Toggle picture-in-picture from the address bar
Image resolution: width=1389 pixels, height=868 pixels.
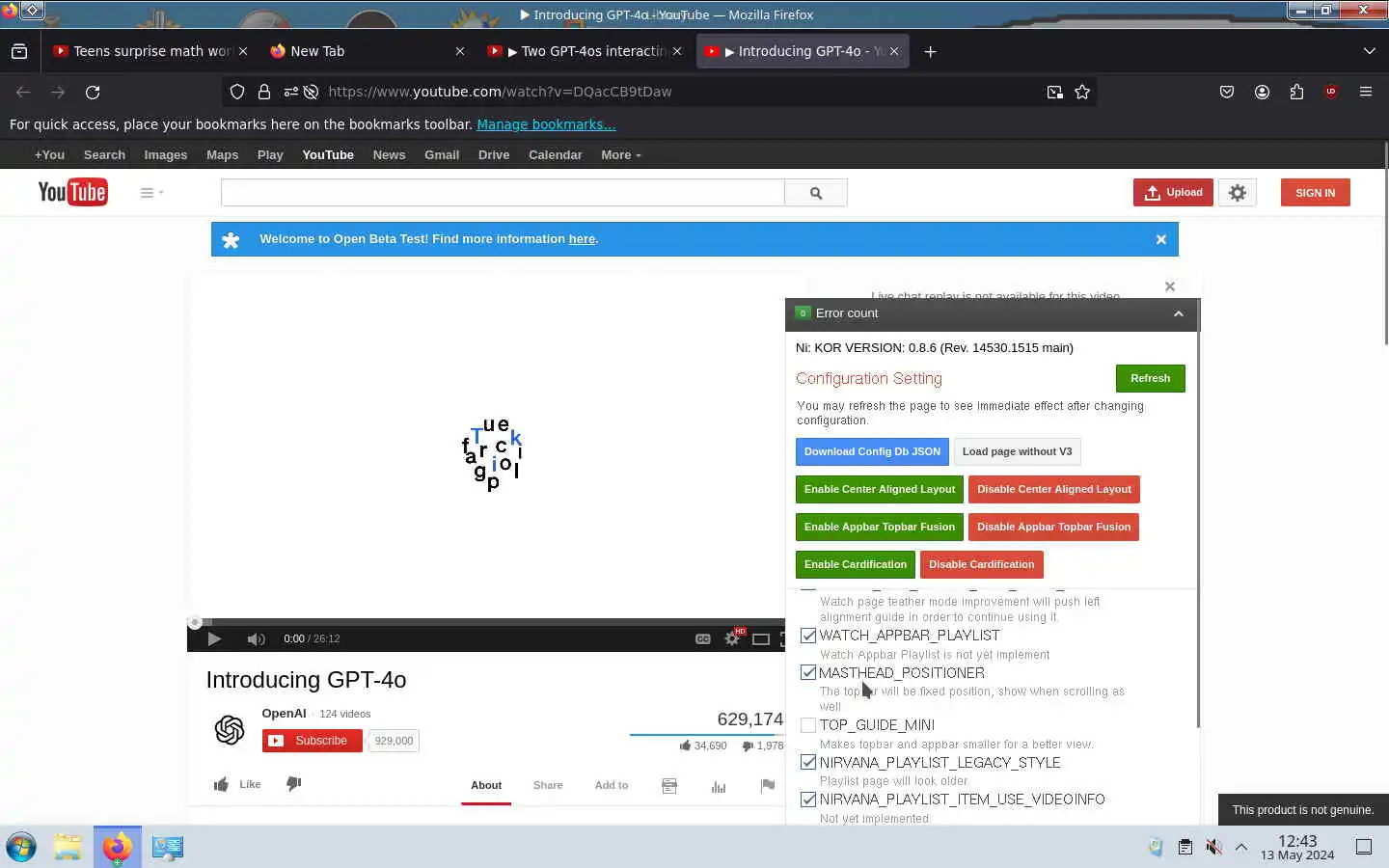(1055, 92)
